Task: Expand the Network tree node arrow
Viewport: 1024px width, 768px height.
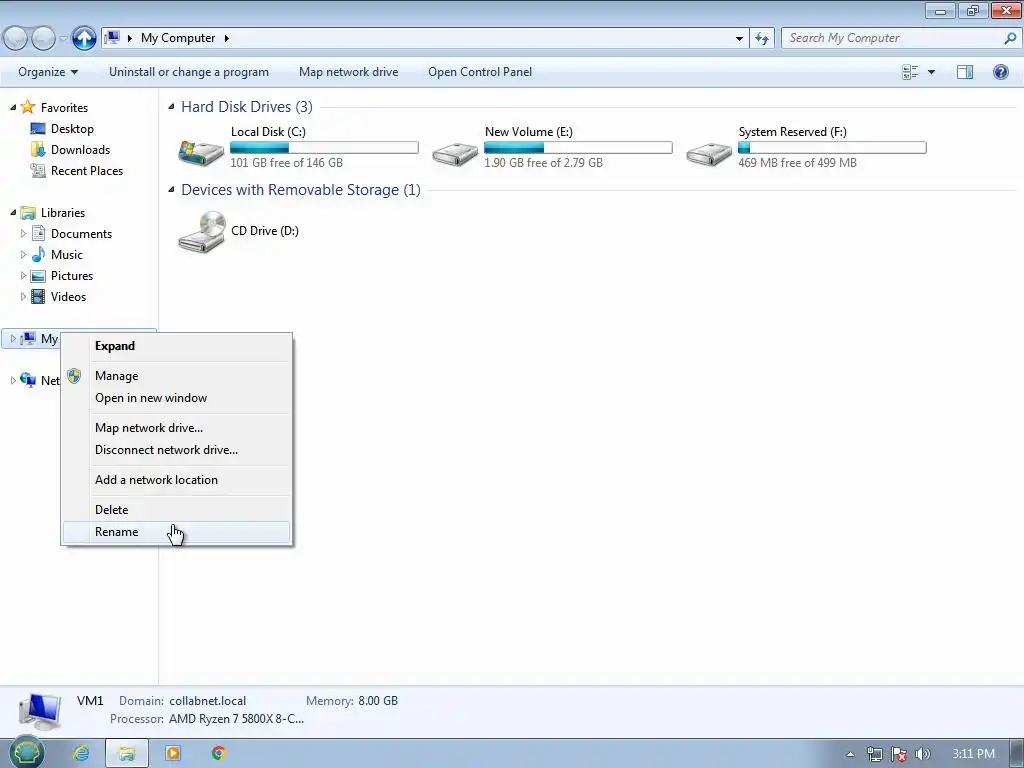Action: point(12,380)
